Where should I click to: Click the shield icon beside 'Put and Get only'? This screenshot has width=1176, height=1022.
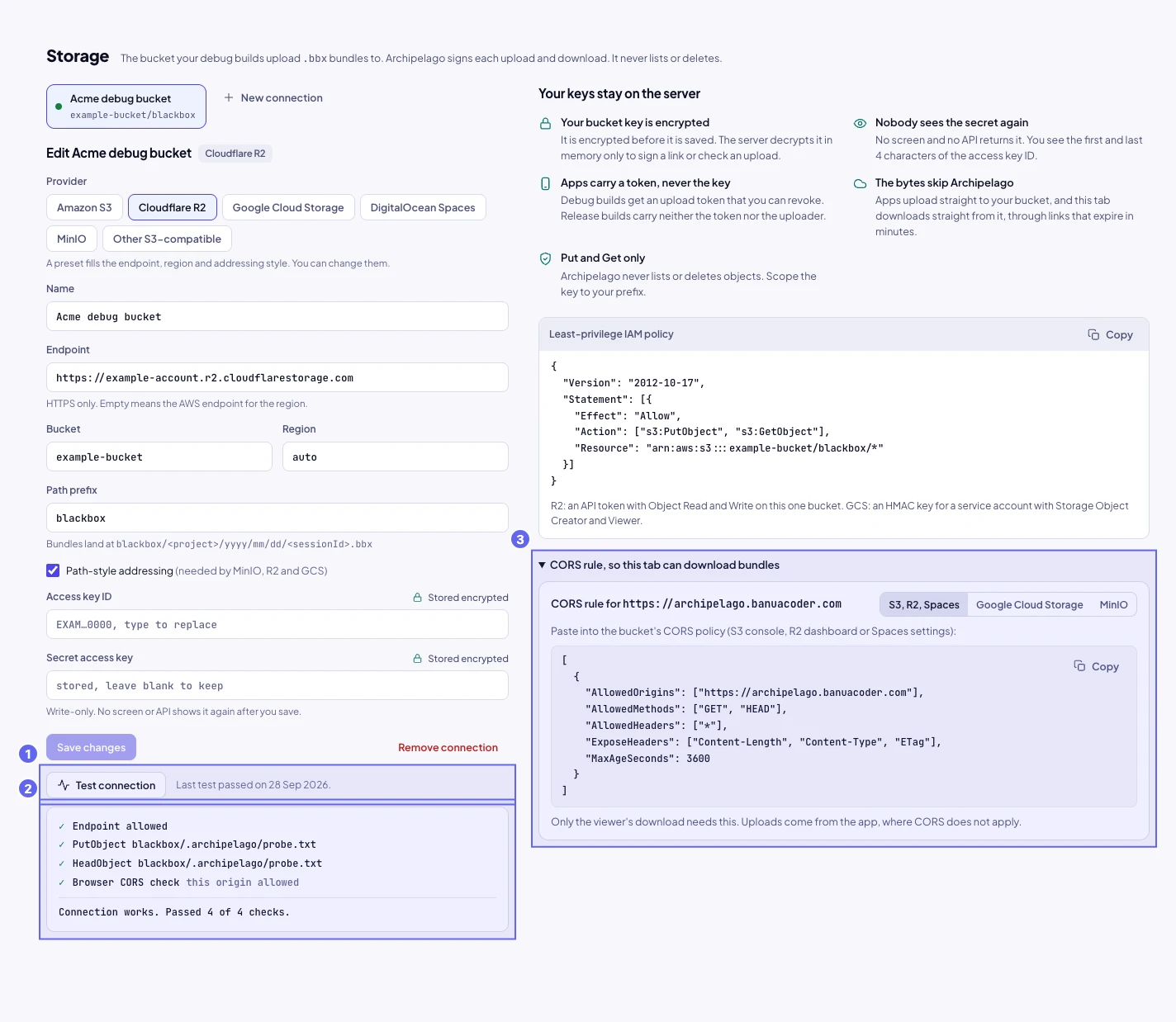(545, 258)
